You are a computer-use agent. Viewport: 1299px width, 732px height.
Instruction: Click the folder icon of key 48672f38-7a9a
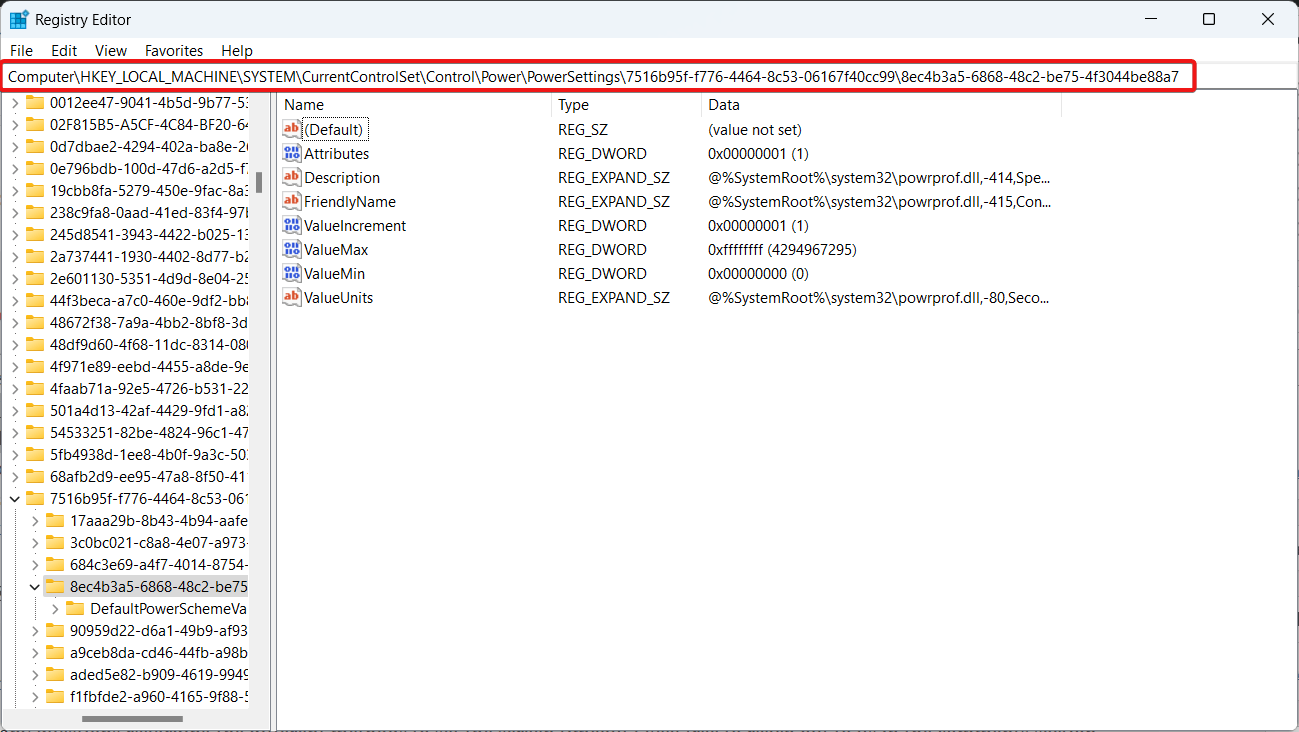point(35,322)
